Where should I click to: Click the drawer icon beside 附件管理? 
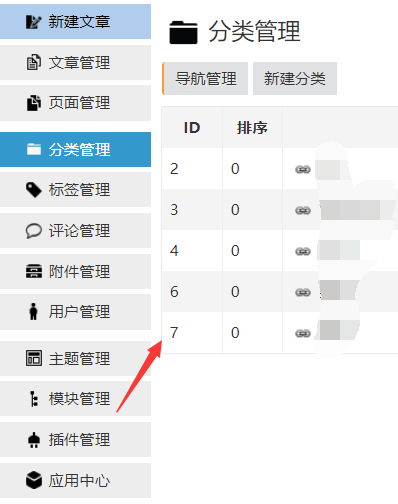(x=34, y=271)
